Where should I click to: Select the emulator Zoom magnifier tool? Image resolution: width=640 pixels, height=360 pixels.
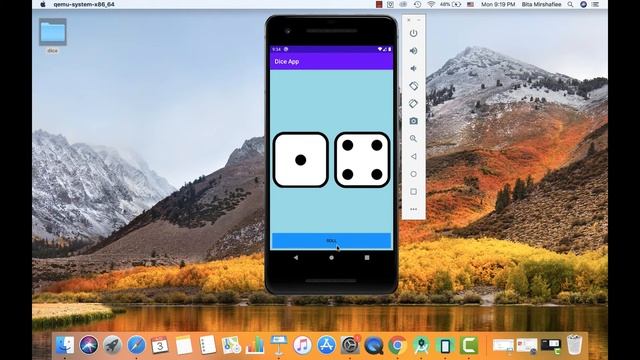tap(413, 138)
